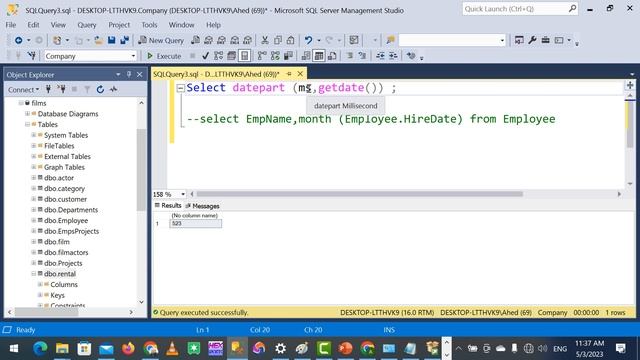Save the query with the Save icon

coord(111,40)
